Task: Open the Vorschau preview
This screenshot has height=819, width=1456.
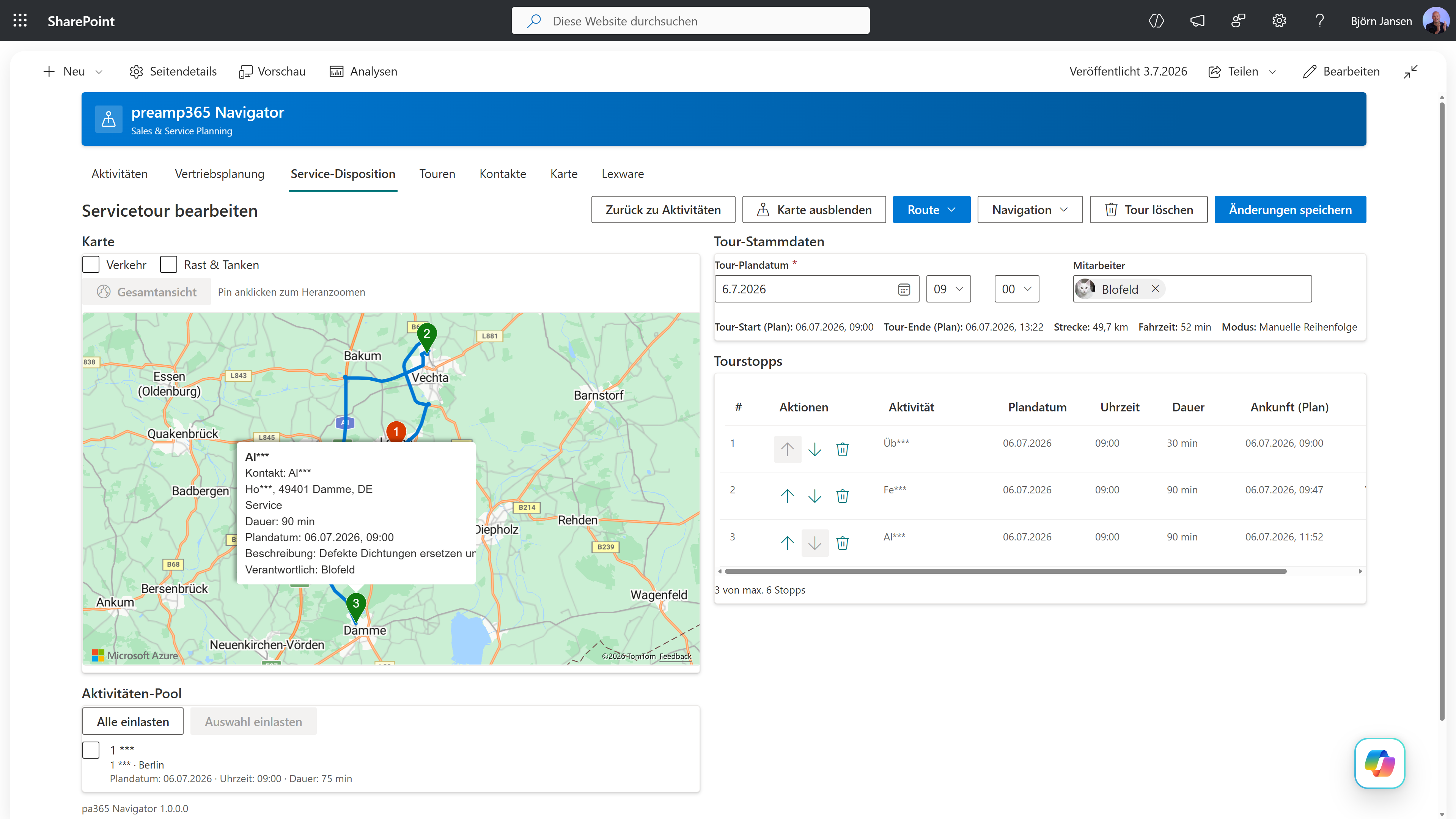Action: tap(272, 71)
